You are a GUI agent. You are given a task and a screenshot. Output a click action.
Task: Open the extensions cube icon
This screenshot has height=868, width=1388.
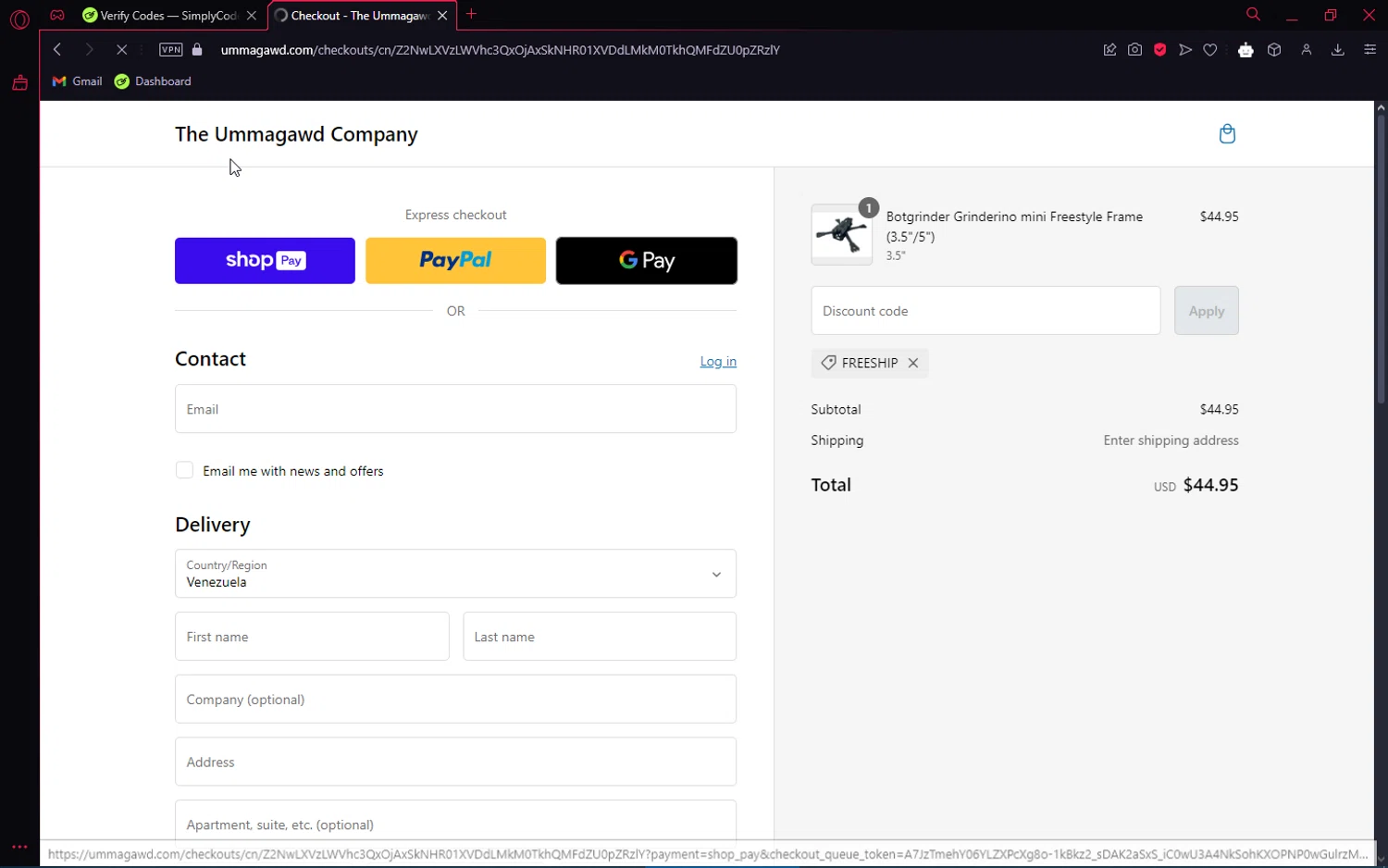1274,50
